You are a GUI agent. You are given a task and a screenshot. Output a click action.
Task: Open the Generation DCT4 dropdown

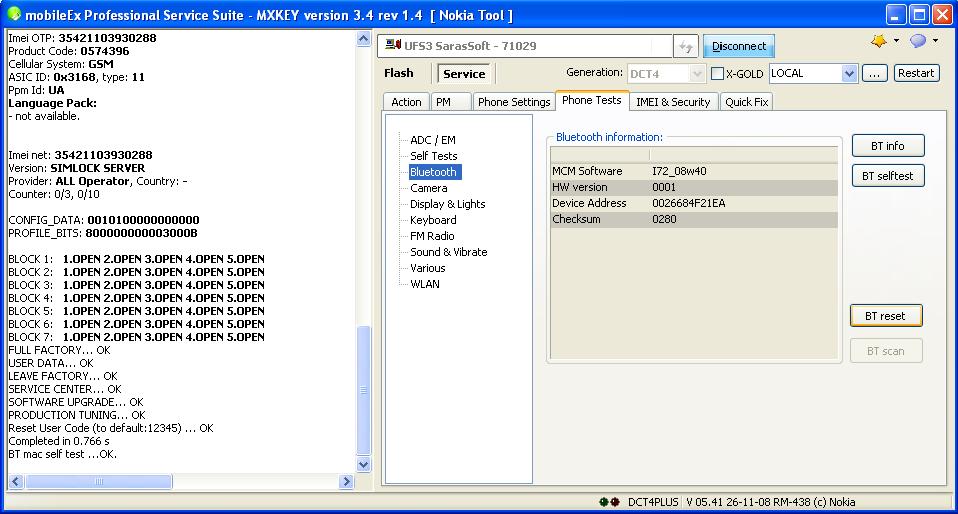pyautogui.click(x=697, y=74)
